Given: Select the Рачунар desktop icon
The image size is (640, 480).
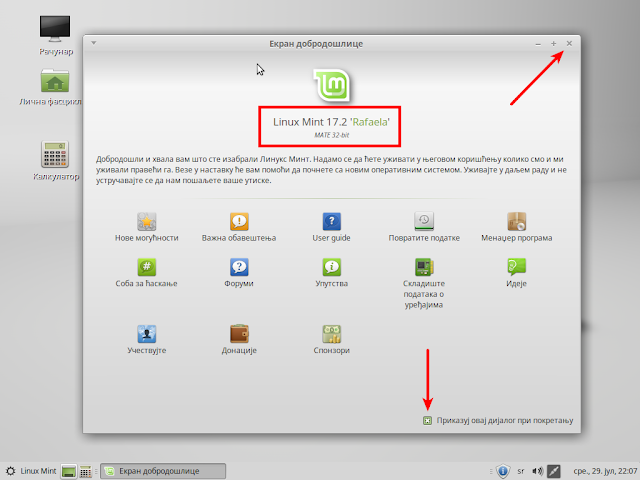Looking at the screenshot, I should (x=55, y=29).
